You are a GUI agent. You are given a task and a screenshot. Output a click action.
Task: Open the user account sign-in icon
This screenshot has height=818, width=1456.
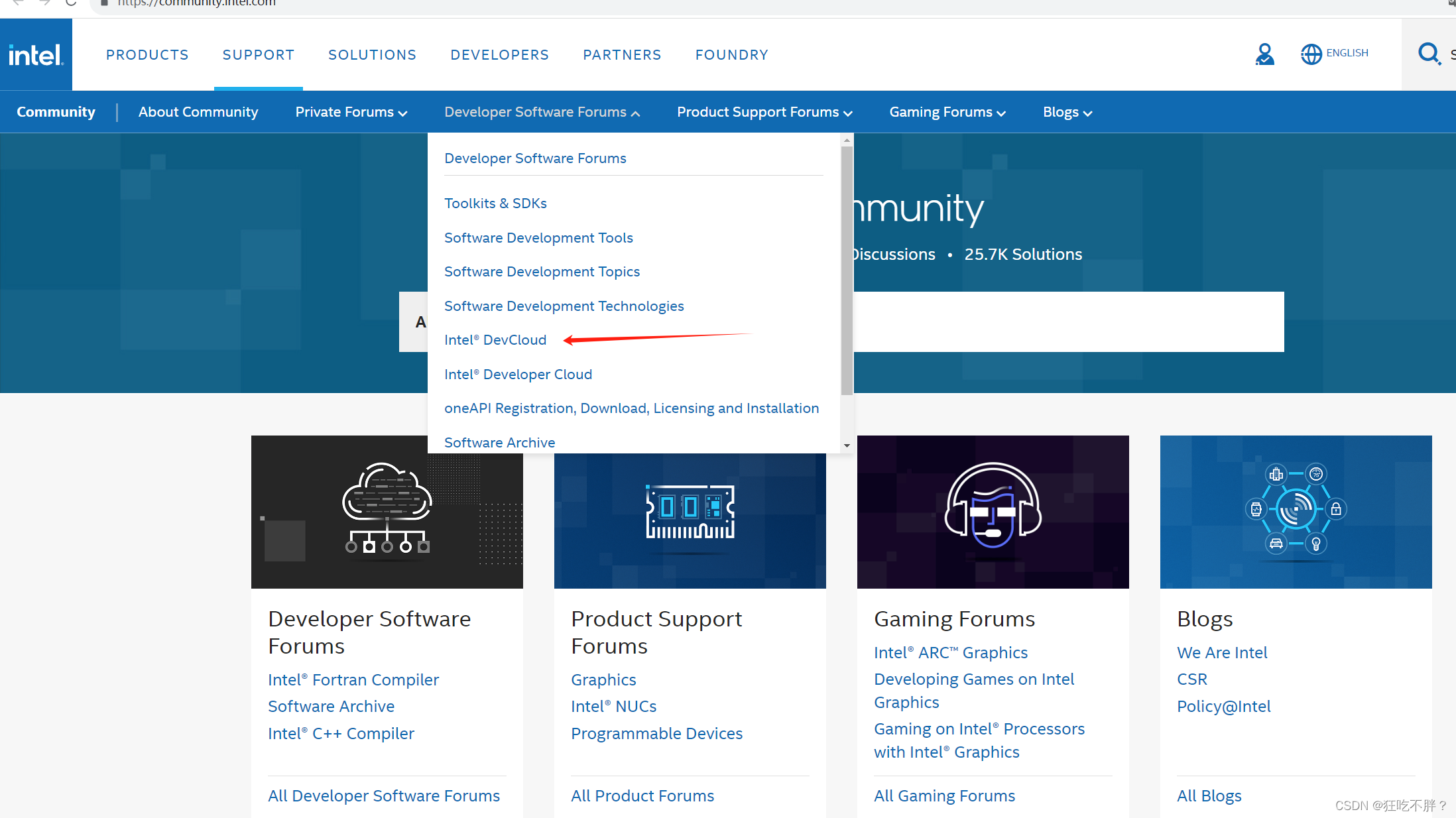point(1265,54)
